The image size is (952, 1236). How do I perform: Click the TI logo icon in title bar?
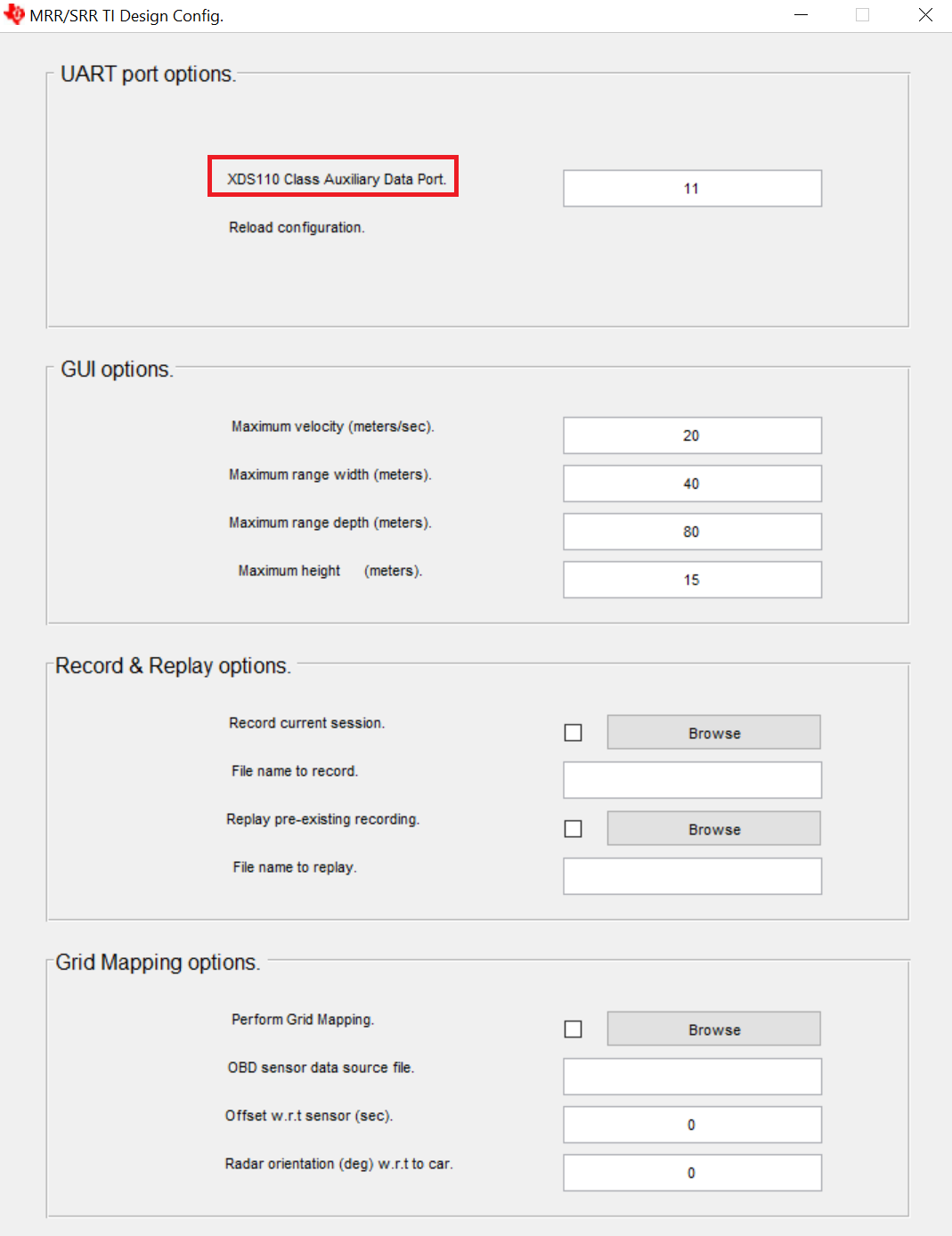pos(14,14)
